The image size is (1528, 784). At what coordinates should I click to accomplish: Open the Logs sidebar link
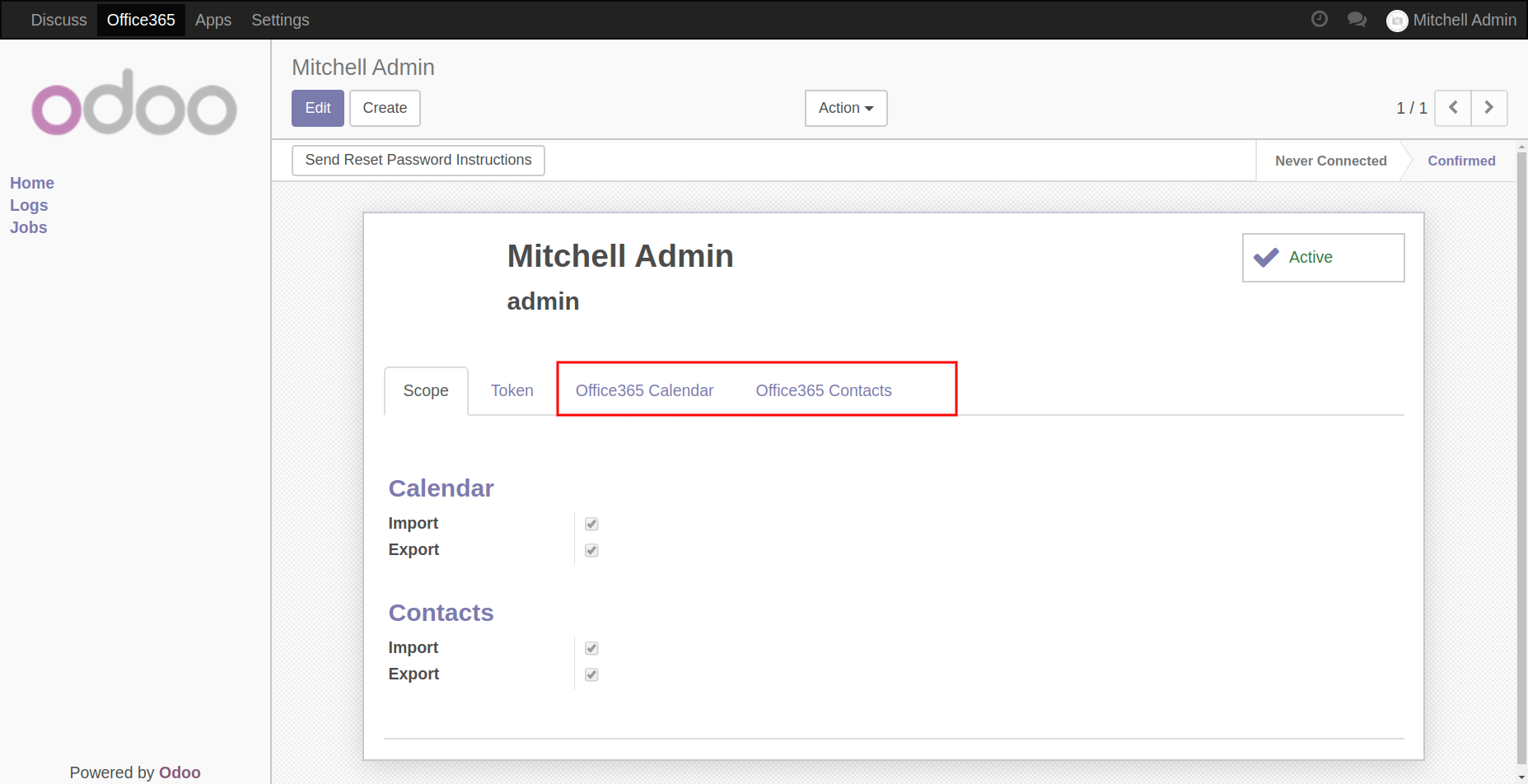(x=29, y=205)
